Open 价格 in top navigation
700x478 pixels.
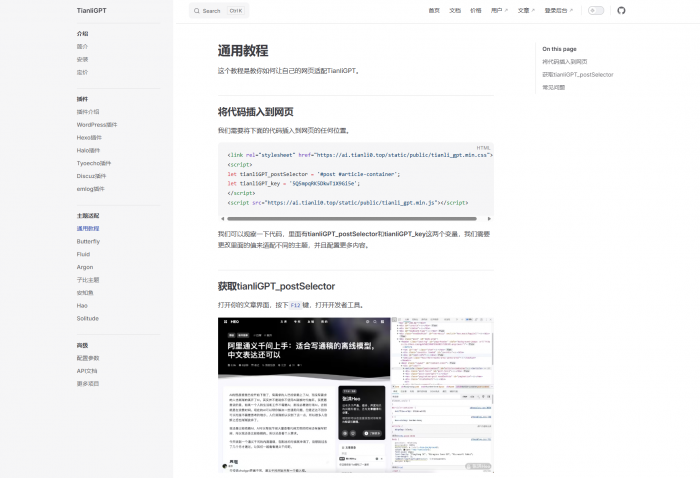(x=475, y=10)
